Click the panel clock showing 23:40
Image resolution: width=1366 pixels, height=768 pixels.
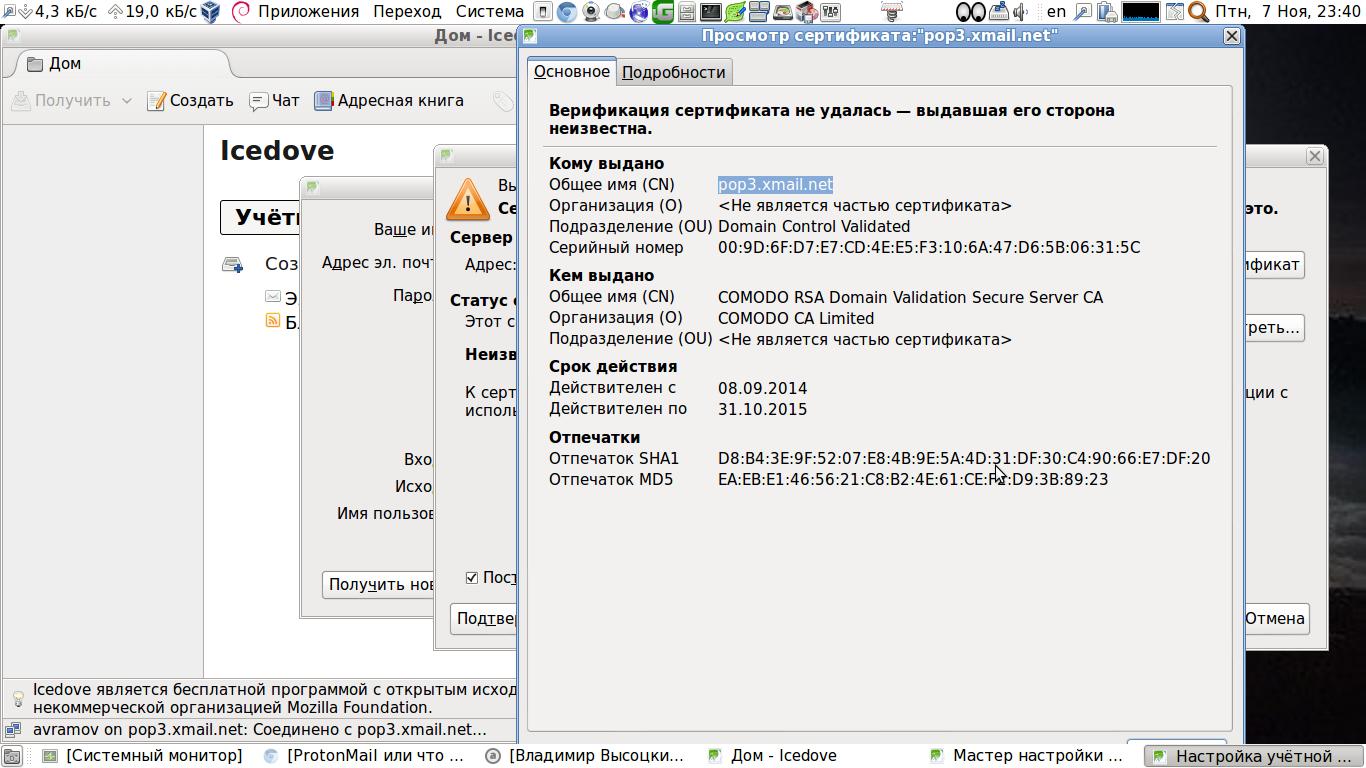(1287, 12)
